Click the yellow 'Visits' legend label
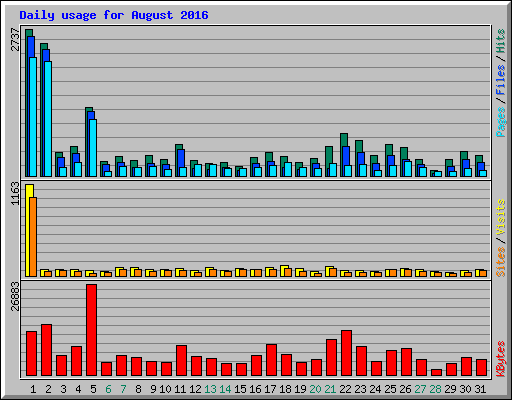Viewport: 512px width, 400px height. [x=500, y=218]
